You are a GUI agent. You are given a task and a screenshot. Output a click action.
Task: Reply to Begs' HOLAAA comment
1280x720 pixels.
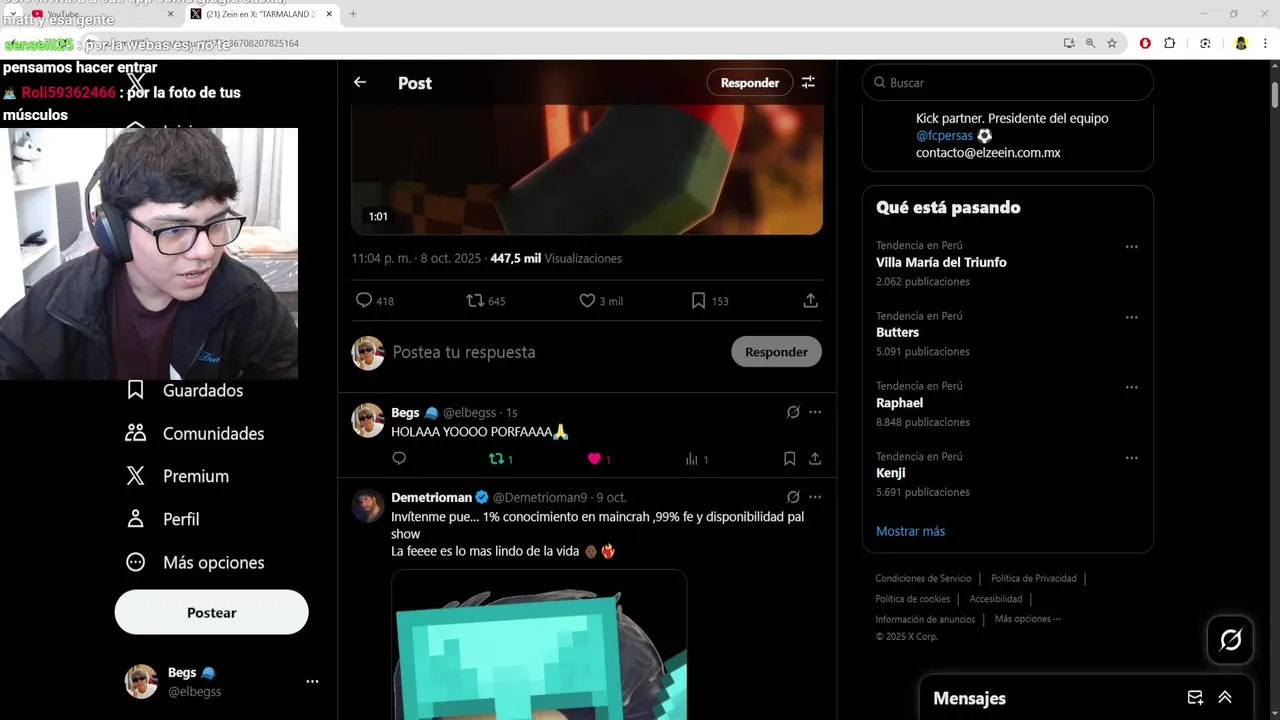click(x=399, y=458)
